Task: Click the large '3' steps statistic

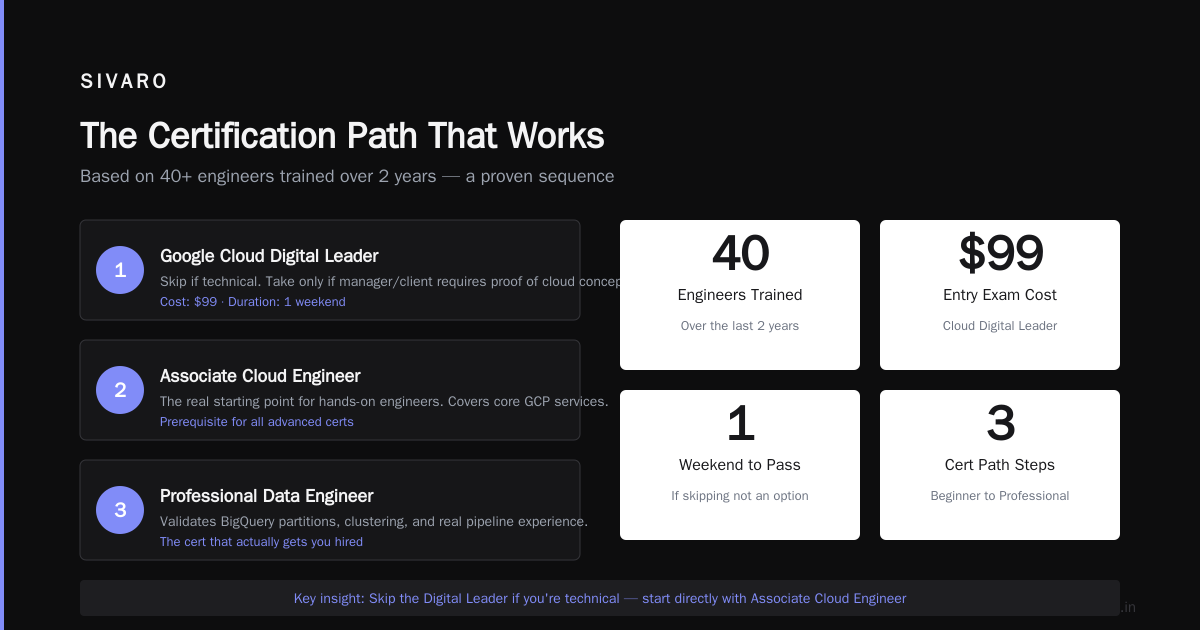Action: click(1000, 423)
